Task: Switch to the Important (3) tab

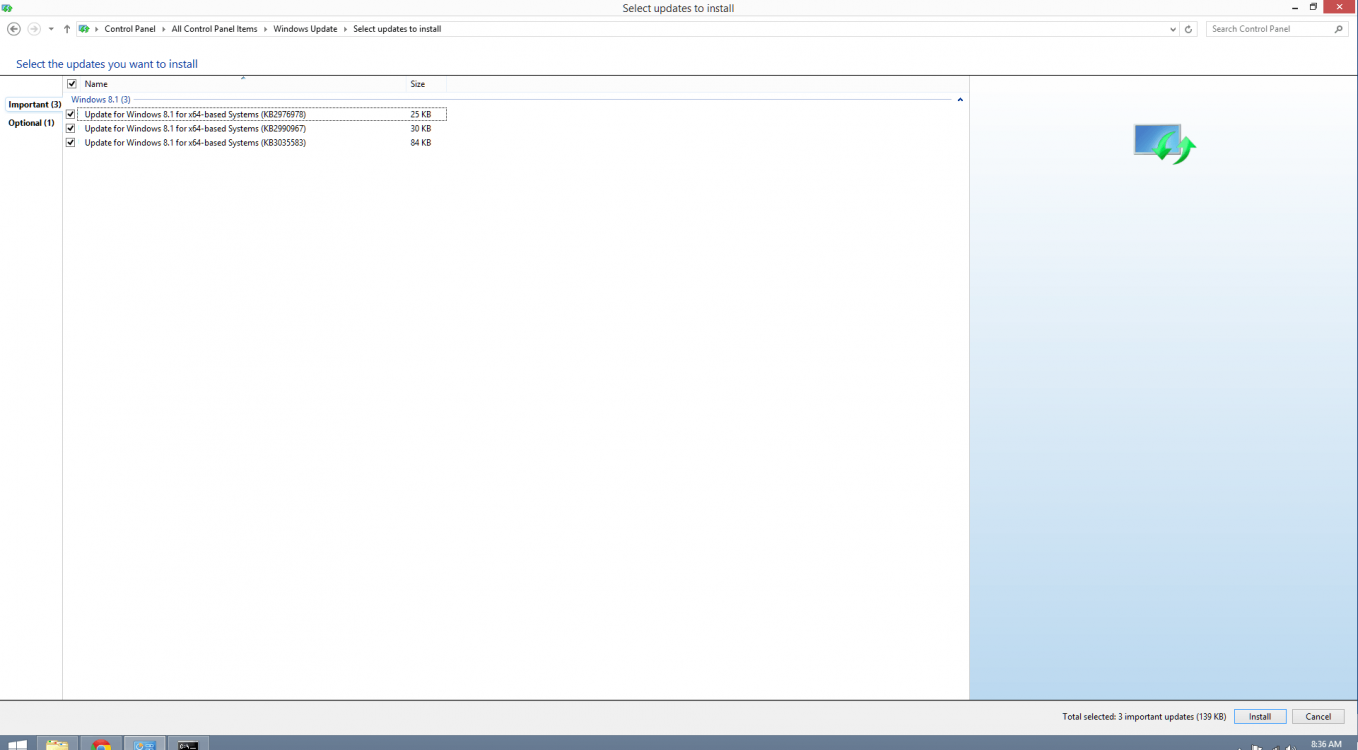Action: pyautogui.click(x=34, y=104)
